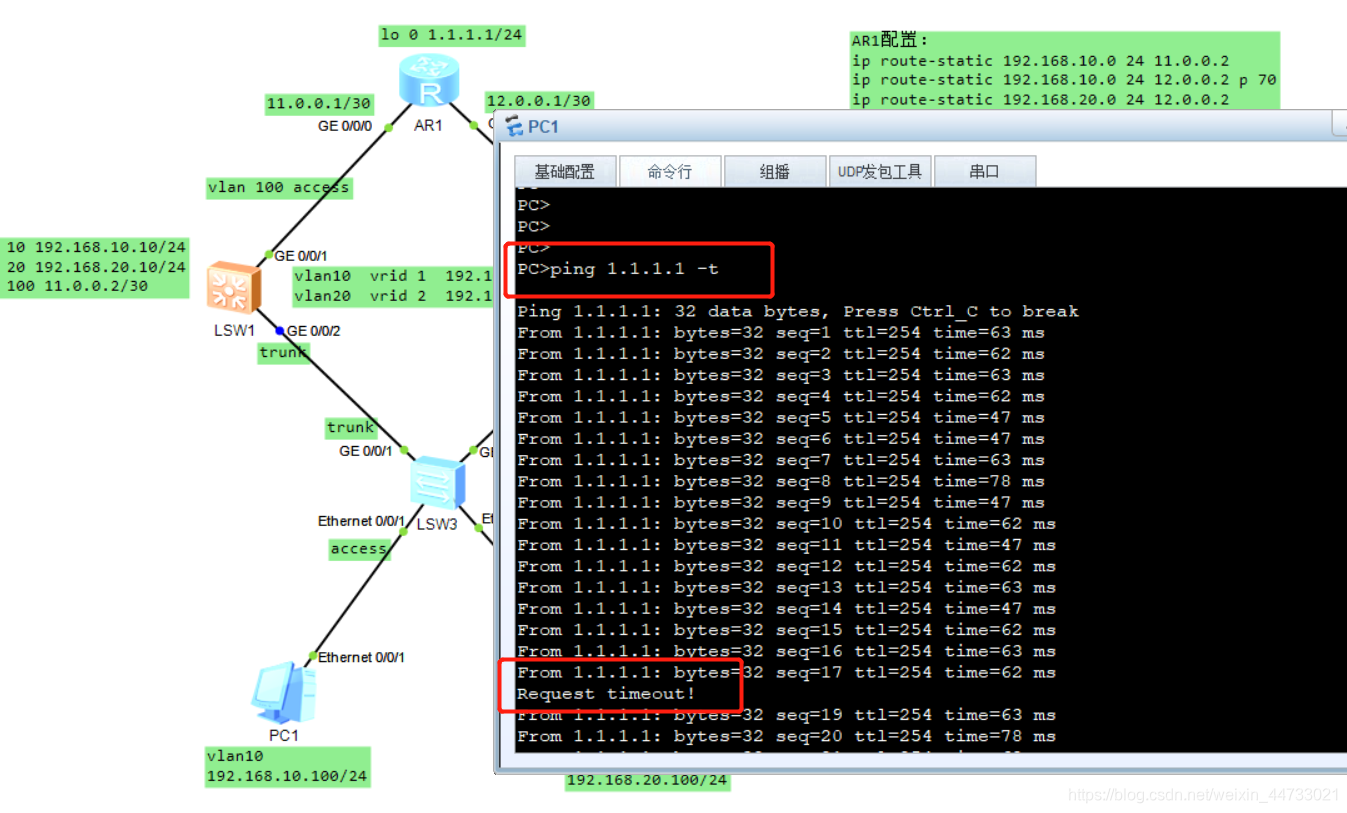Viewport: 1347px width, 813px height.
Task: Click the route-static 192.168.20.0 line
Action: 1040,99
